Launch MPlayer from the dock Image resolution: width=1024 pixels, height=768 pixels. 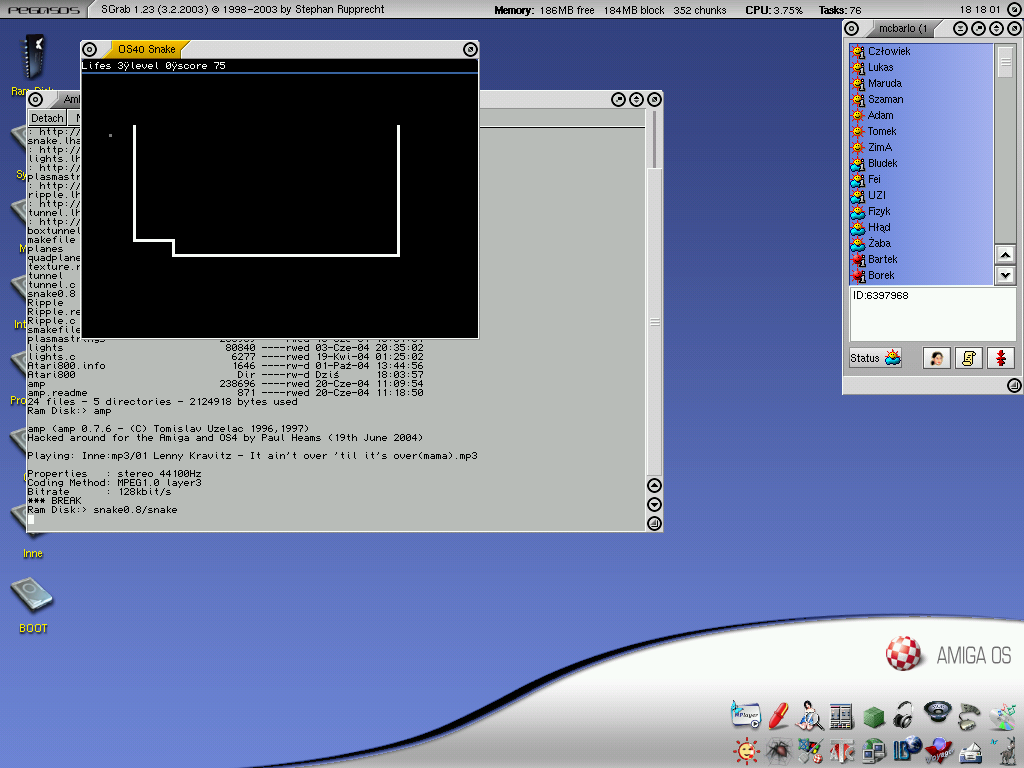[x=745, y=714]
